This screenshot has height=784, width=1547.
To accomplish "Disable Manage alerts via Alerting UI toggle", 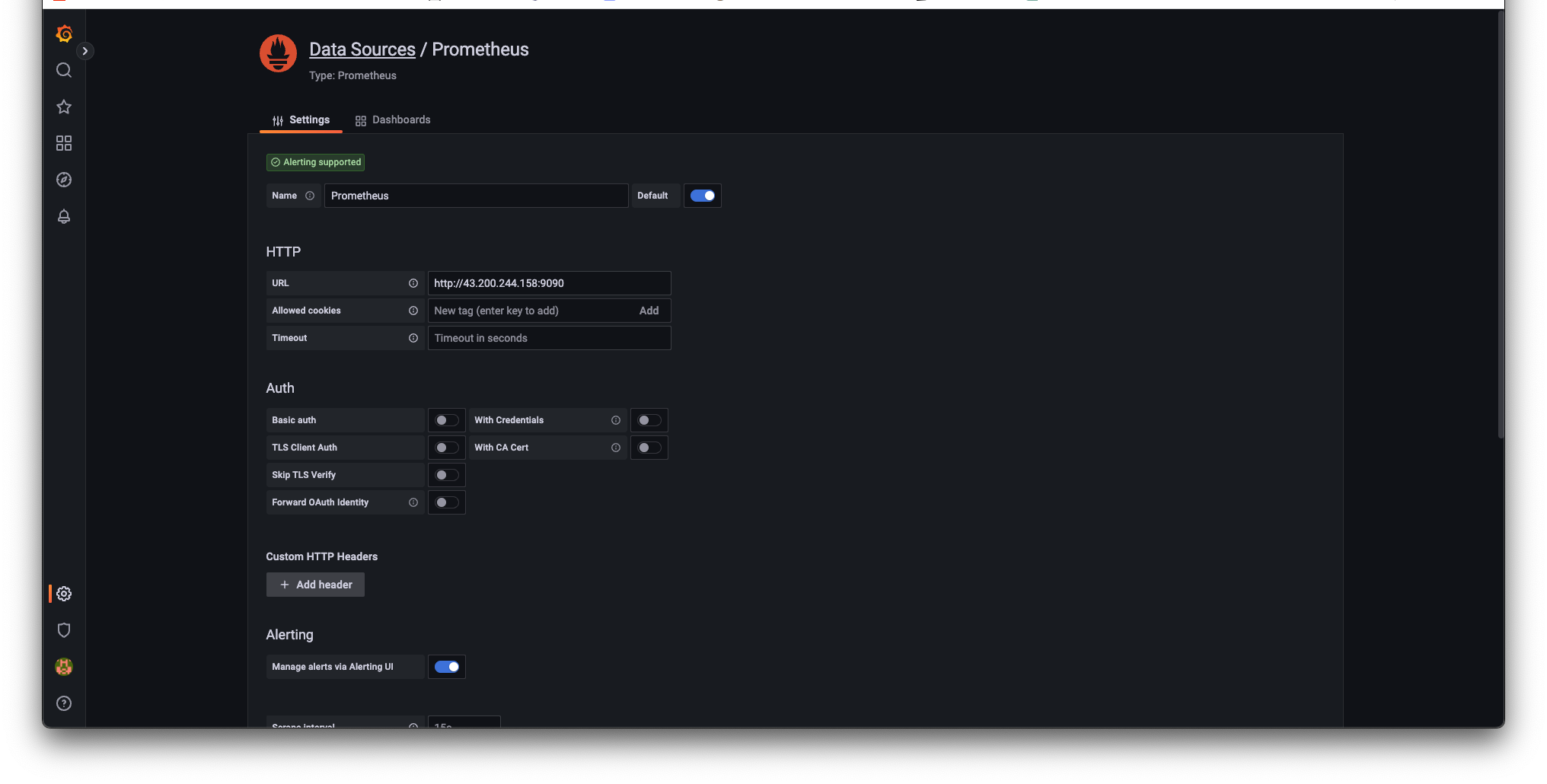I will coord(447,667).
